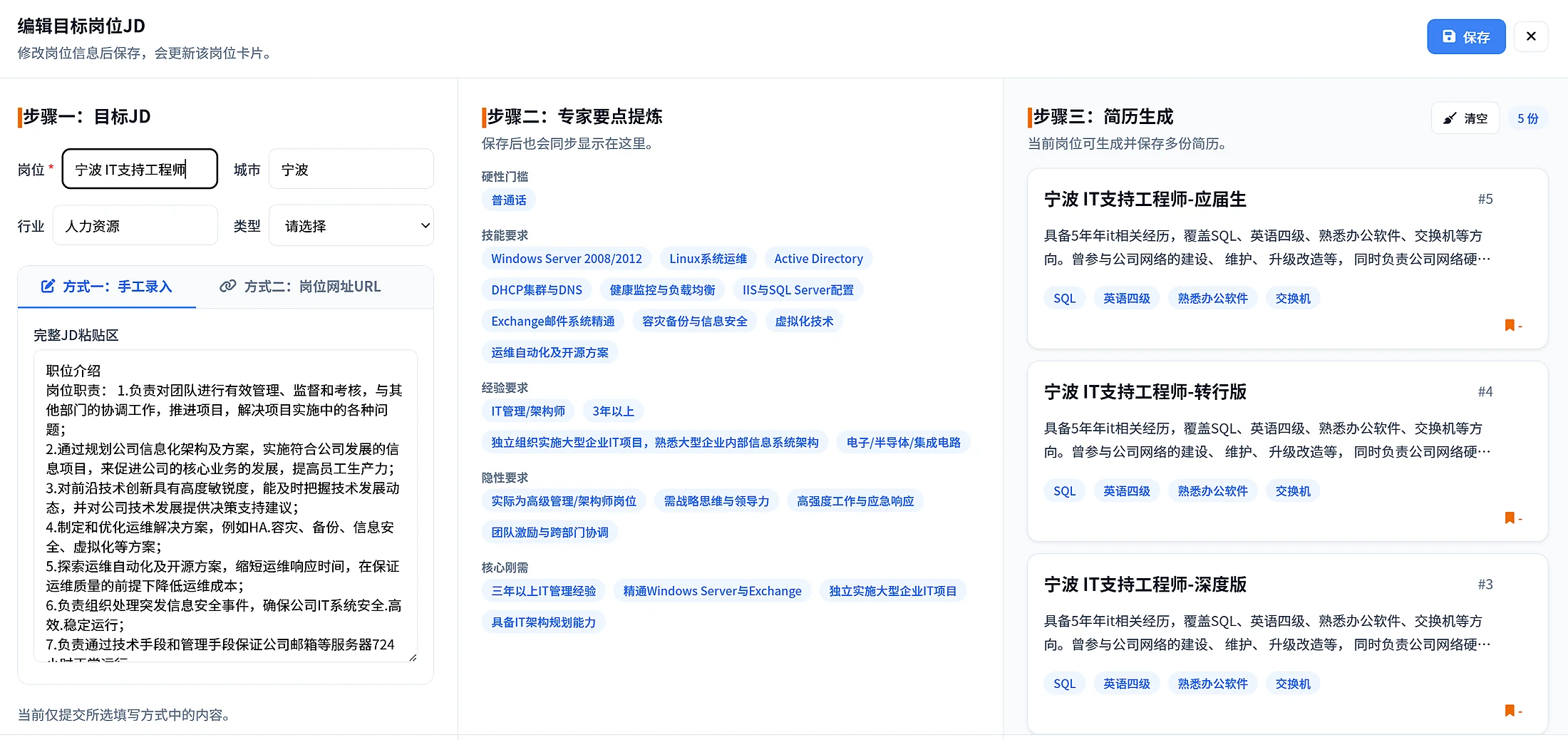Viewport: 1568px width, 740px height.
Task: Click the IT管理/架构师 tag
Action: click(528, 411)
